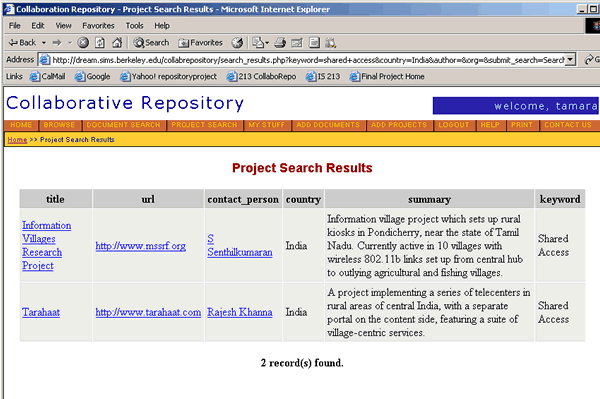The width and height of the screenshot is (600, 399).
Task: Open the Google links bar shortcut
Action: point(93,77)
